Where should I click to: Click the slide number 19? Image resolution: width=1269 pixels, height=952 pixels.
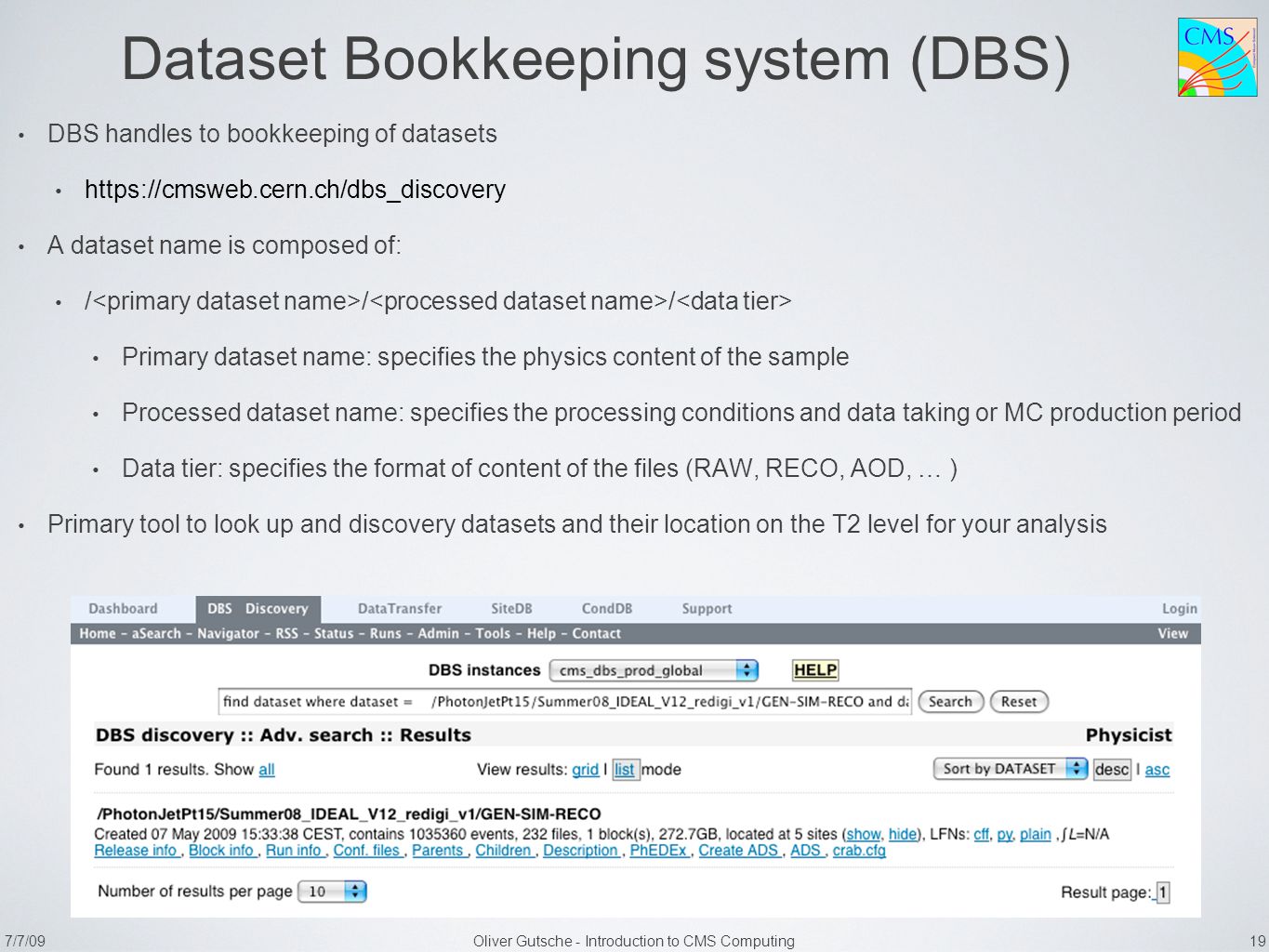(x=1258, y=941)
